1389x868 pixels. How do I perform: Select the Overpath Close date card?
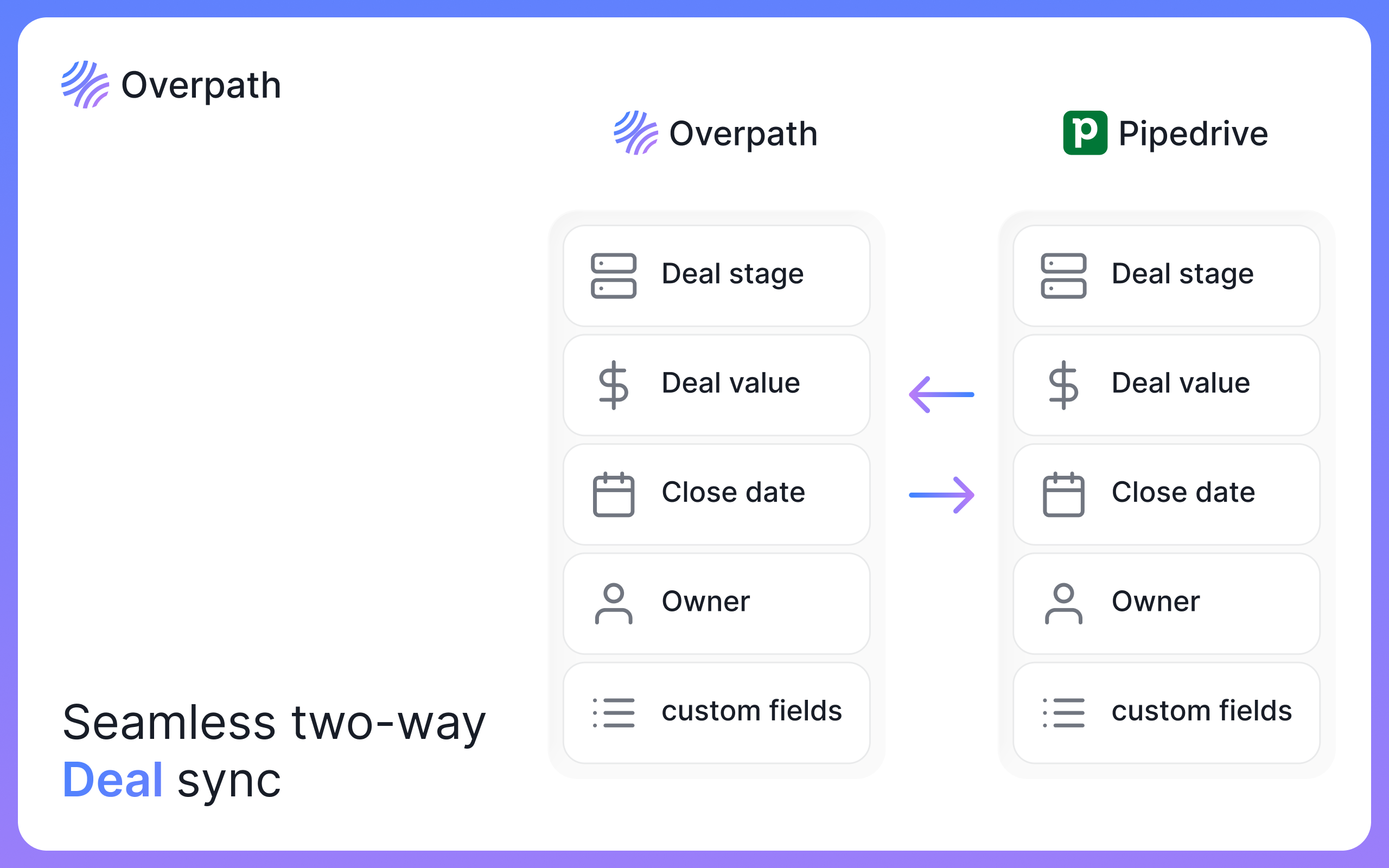(x=716, y=494)
